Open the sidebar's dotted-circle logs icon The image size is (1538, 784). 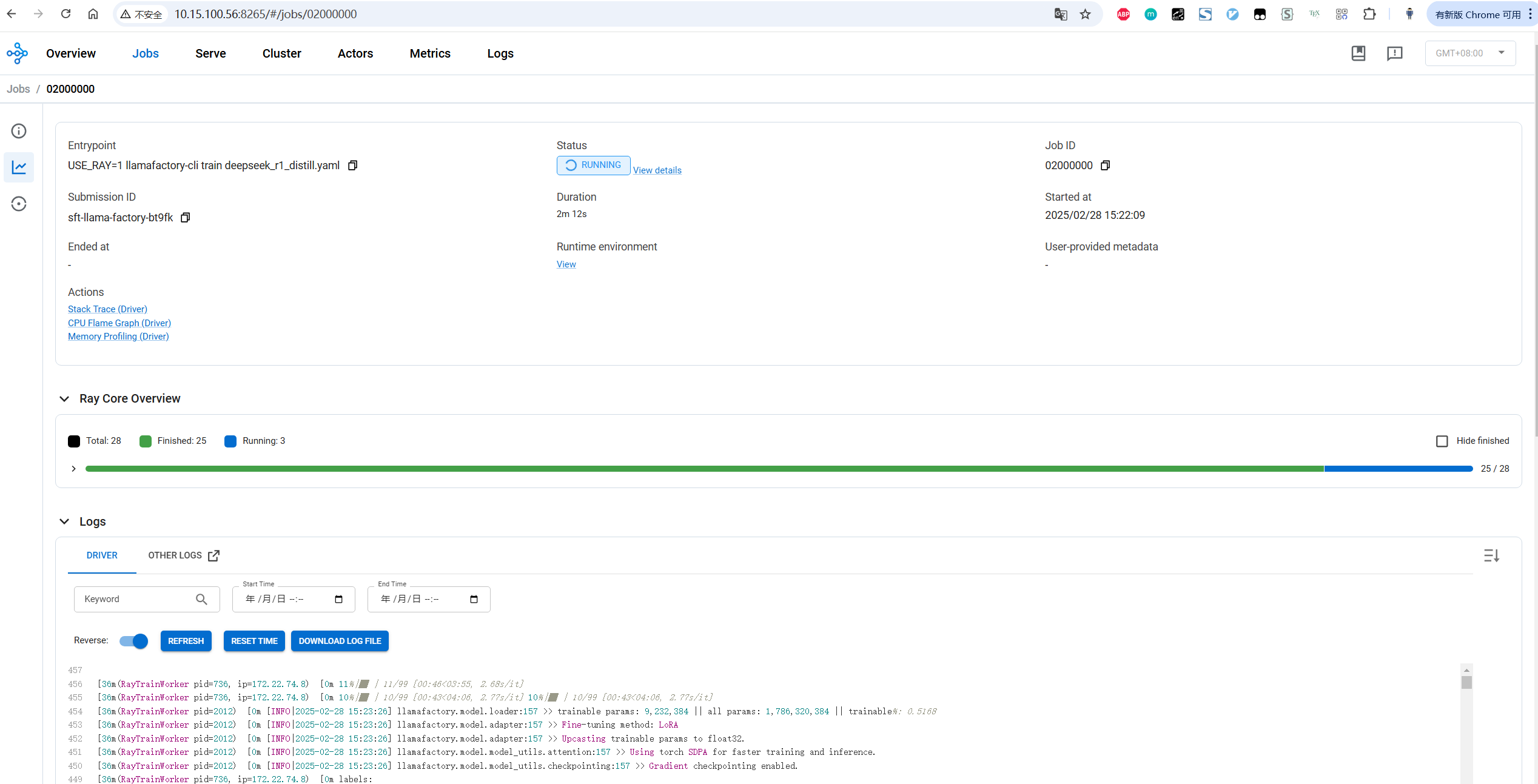click(x=19, y=204)
